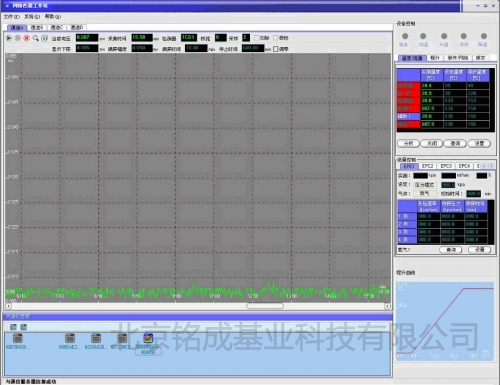Select the file icon labeled 60120BC2...
Image resolution: width=500 pixels, height=385 pixels.
122,338
